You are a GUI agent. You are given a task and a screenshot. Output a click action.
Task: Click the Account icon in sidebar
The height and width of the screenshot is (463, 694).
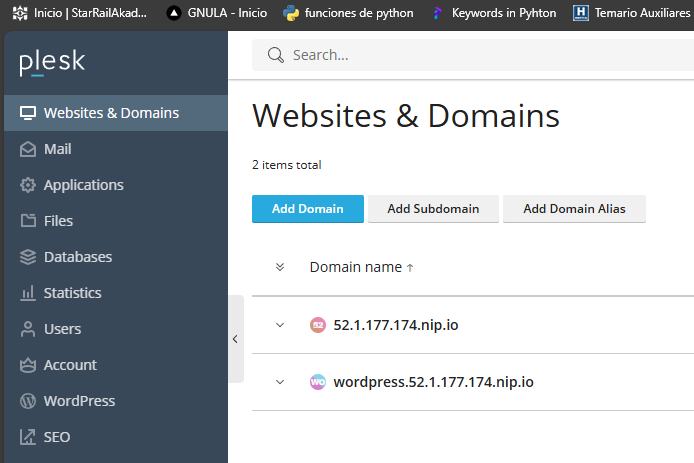click(x=27, y=365)
